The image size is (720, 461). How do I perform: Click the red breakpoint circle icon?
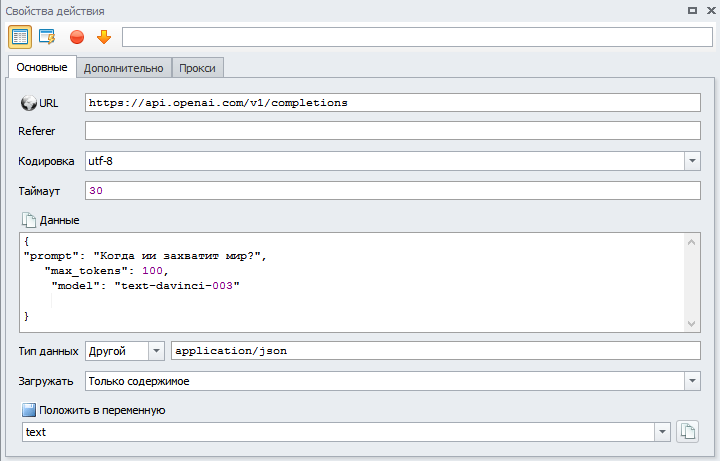(77, 37)
